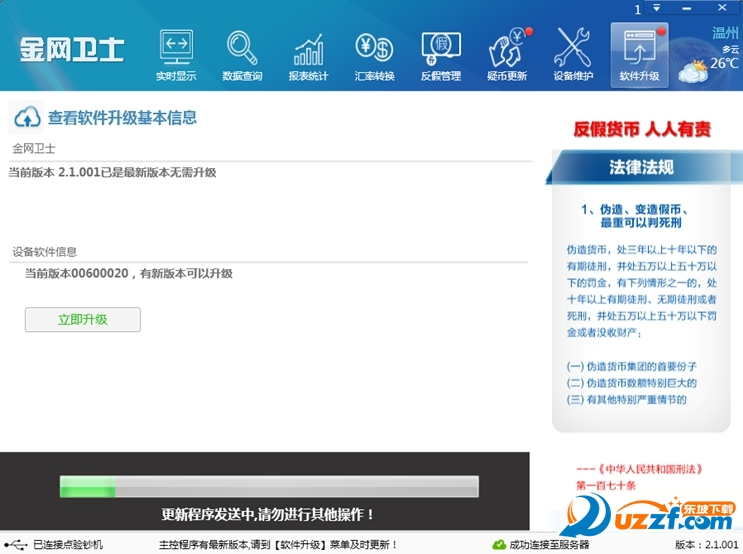Close the 金网卫士 window

[x=722, y=8]
